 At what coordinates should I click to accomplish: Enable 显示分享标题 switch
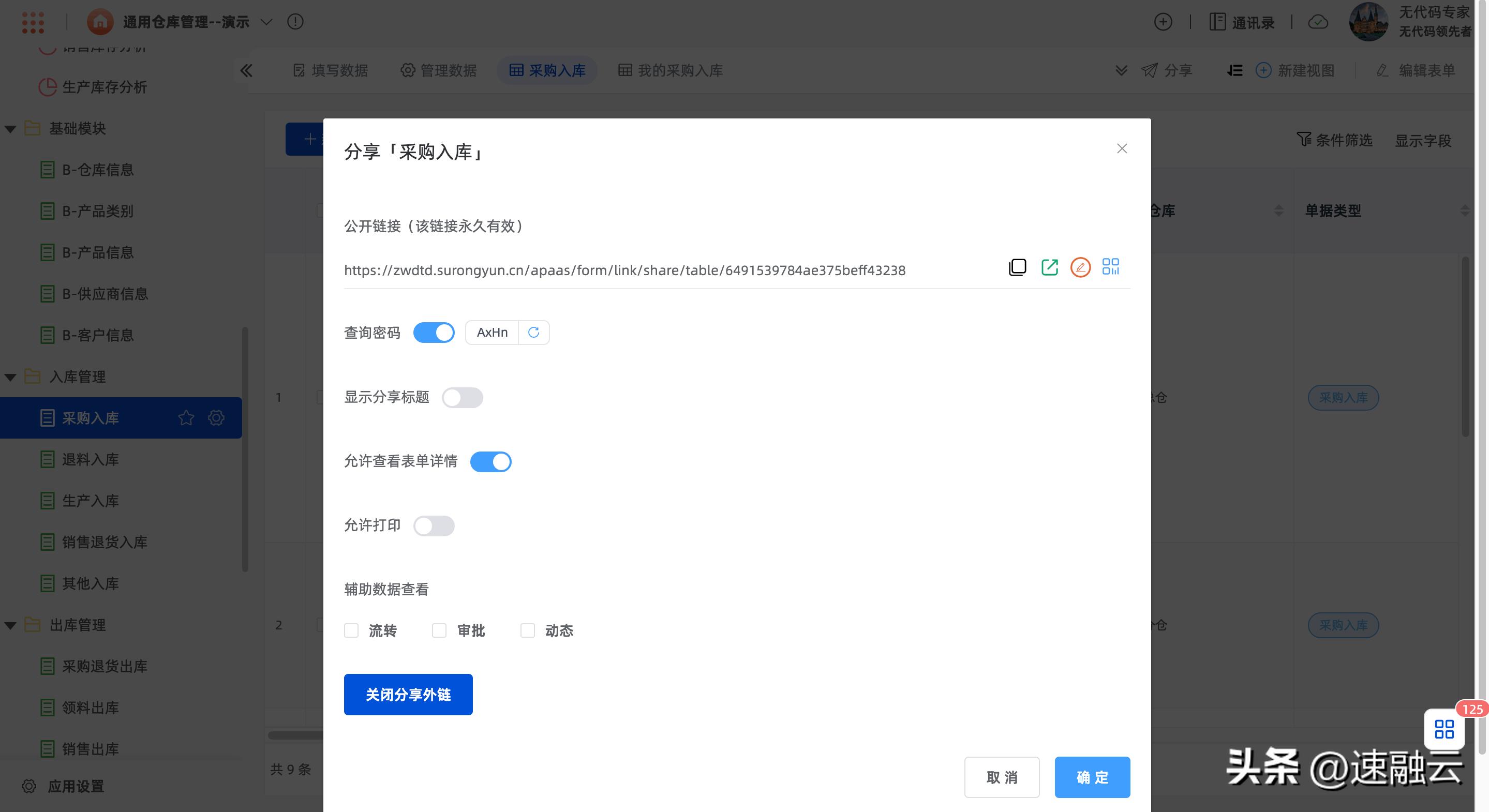tap(463, 398)
